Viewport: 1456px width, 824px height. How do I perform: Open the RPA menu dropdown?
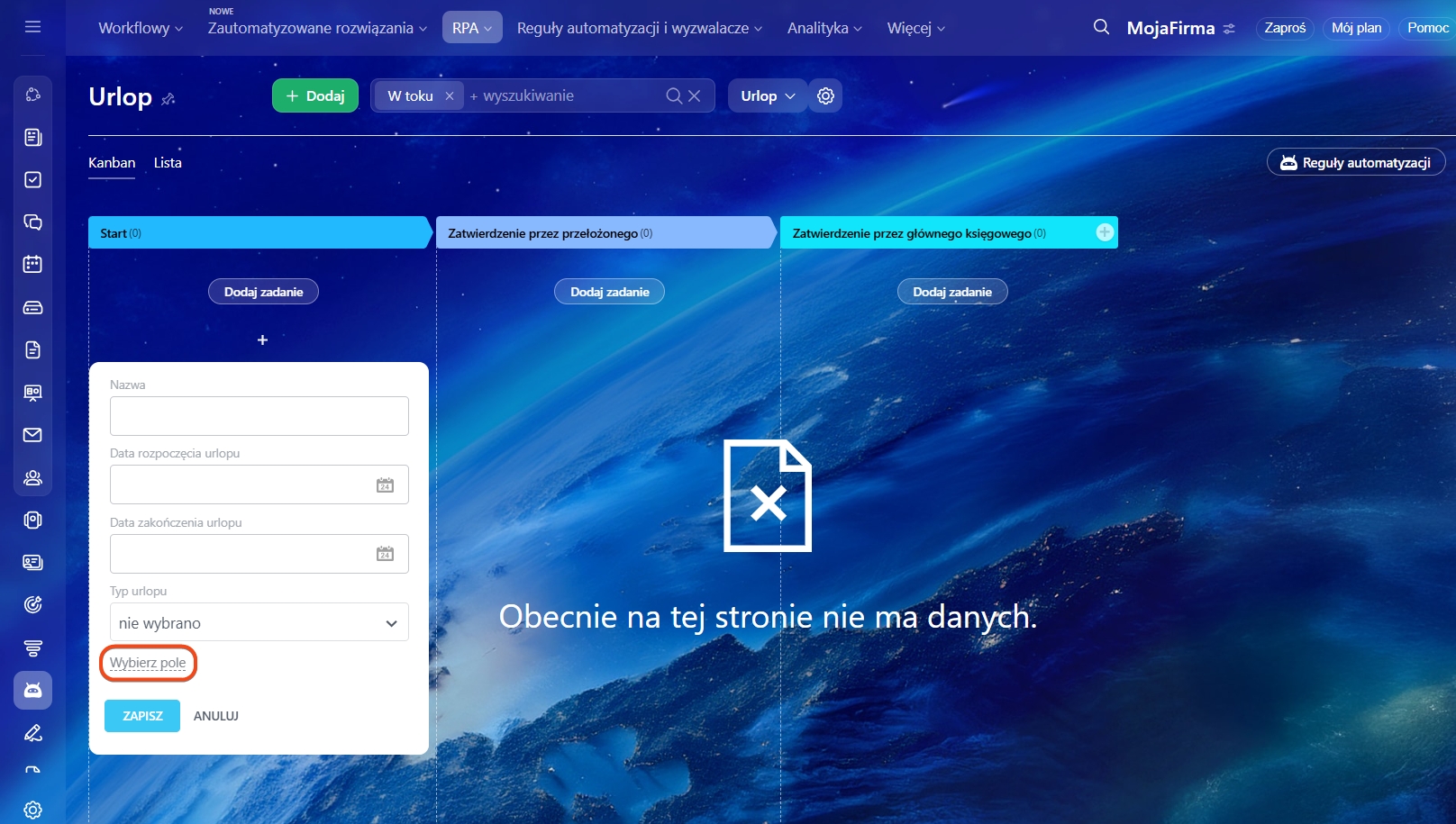pos(471,28)
